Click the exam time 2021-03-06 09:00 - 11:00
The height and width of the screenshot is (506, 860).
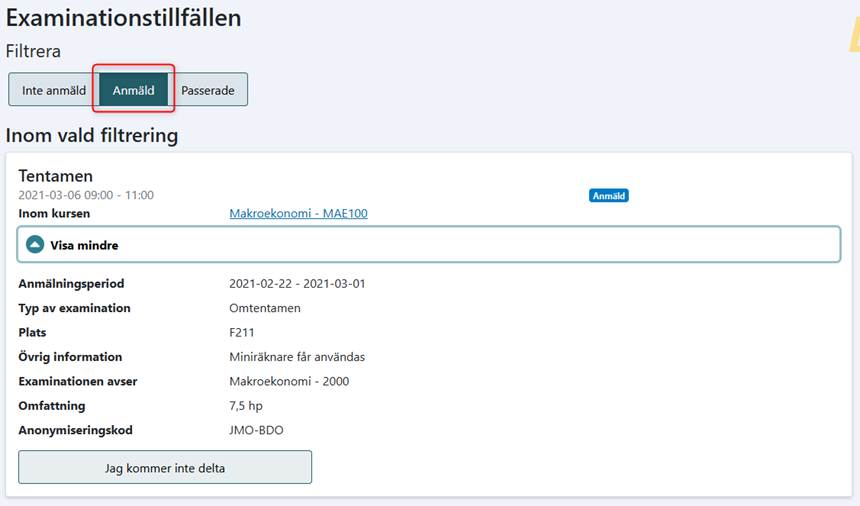click(x=86, y=195)
